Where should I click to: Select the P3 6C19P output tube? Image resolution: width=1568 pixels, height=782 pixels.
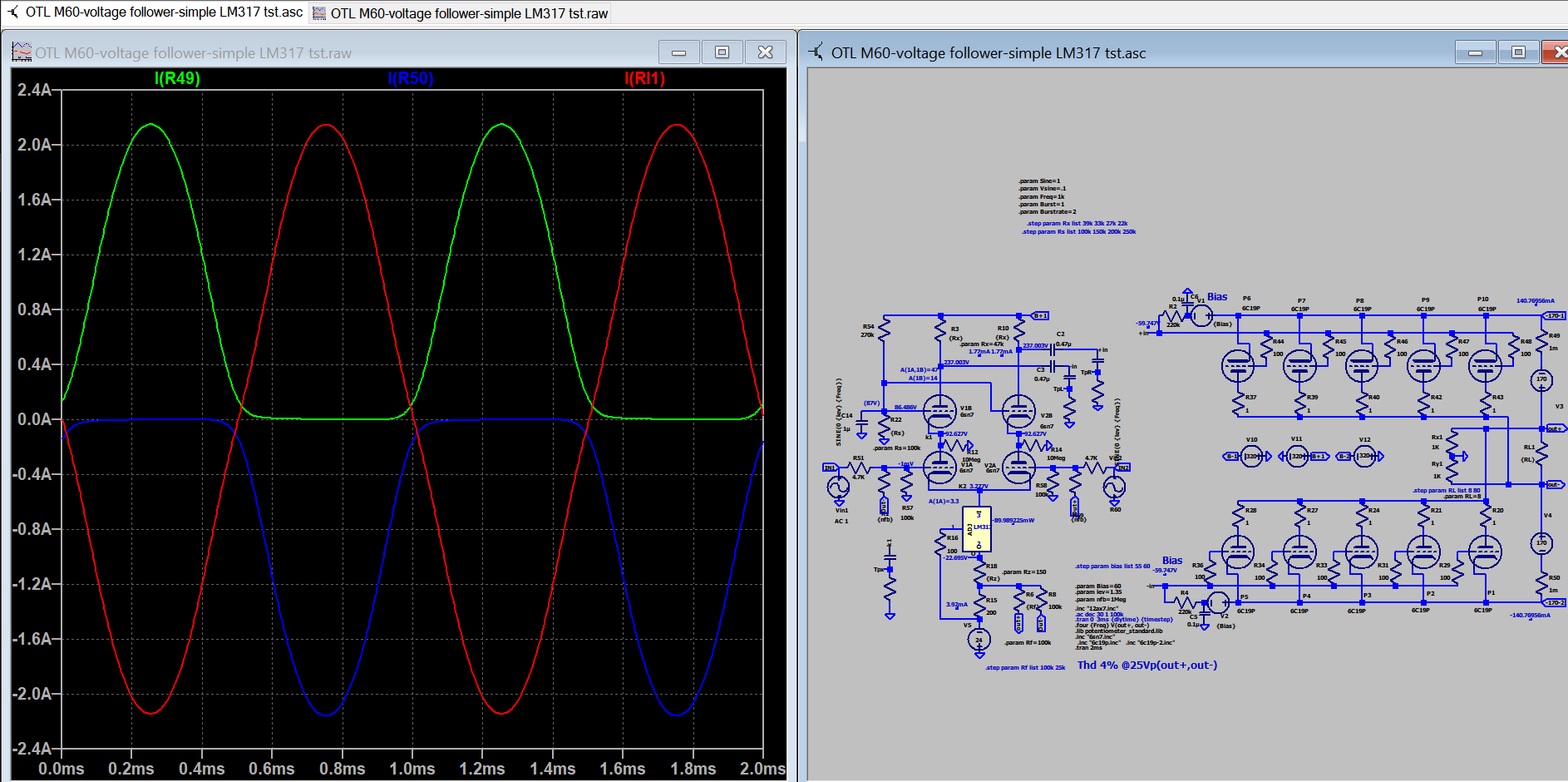1362,552
